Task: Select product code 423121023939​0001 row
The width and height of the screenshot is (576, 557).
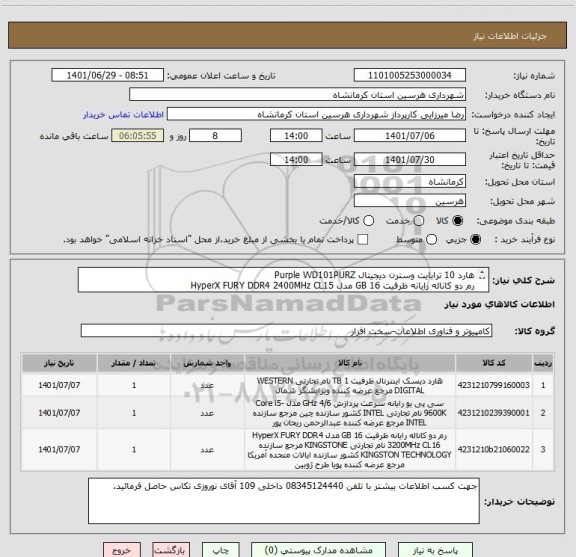Action: 288,413
